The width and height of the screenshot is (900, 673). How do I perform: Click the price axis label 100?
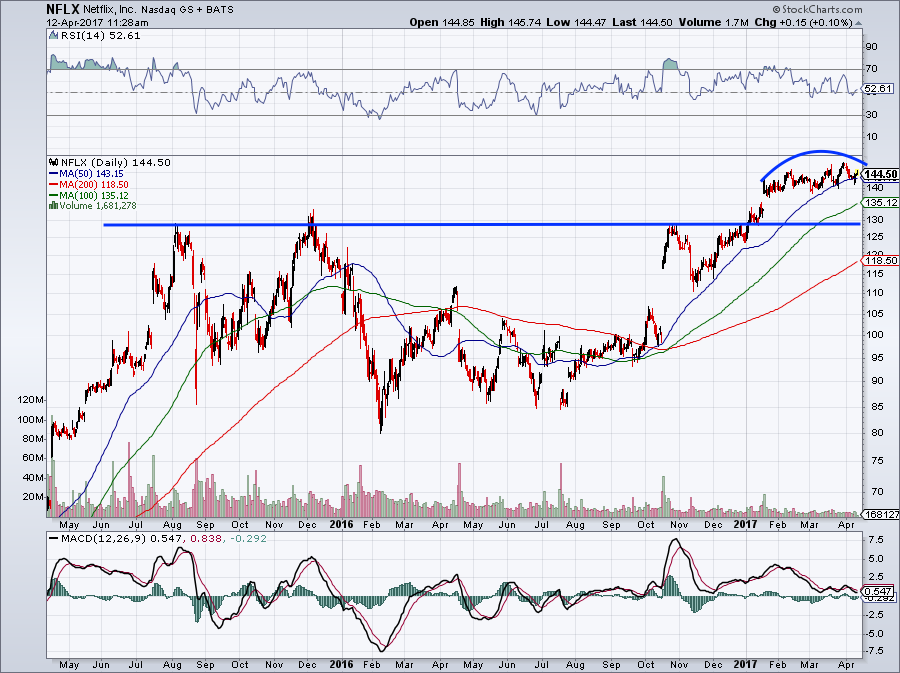[874, 334]
